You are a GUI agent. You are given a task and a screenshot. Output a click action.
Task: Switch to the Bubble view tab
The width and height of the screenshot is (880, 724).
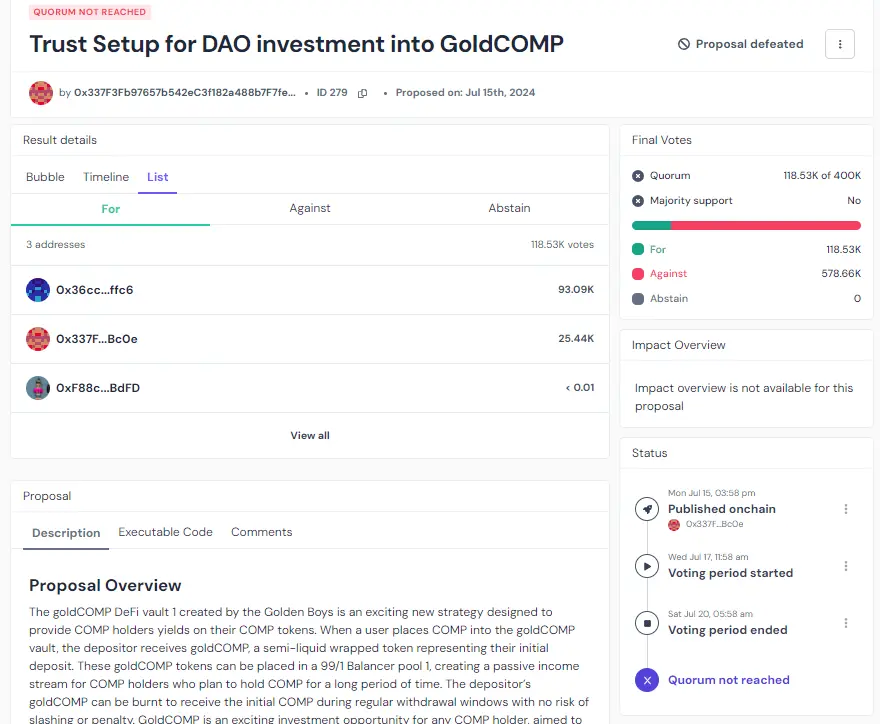pos(45,177)
